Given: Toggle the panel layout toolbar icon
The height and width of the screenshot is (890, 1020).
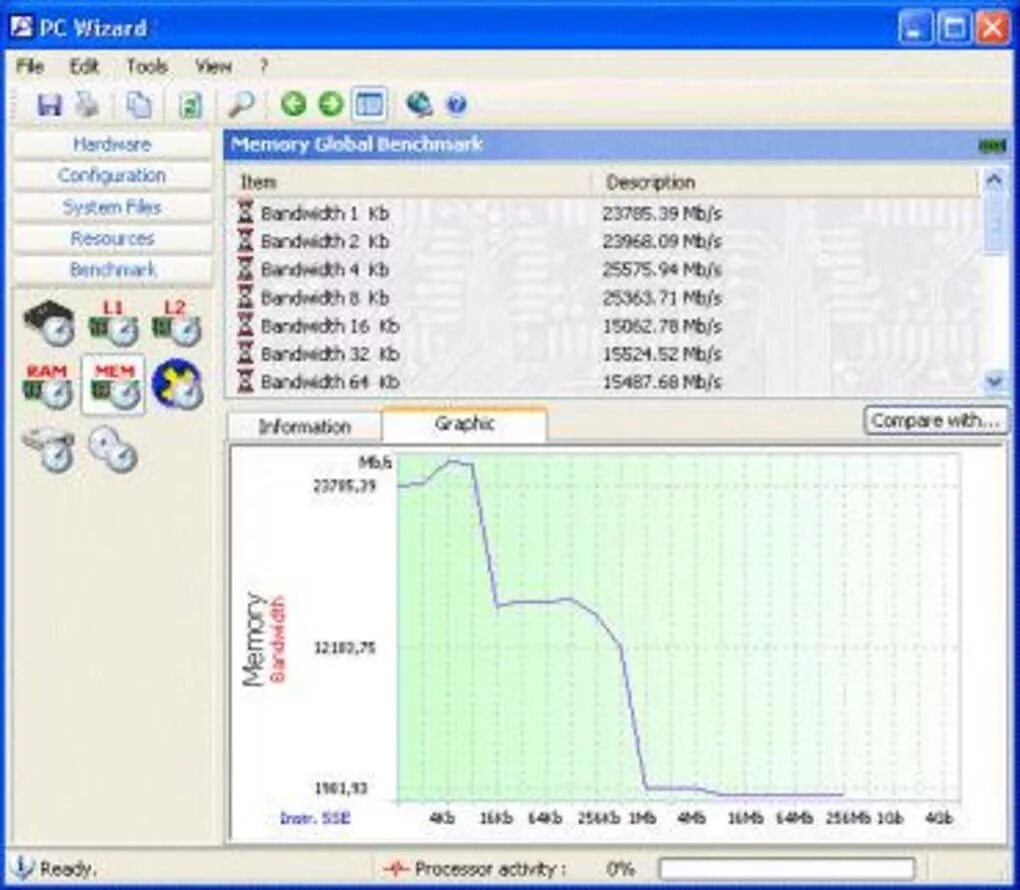Looking at the screenshot, I should click(x=369, y=104).
